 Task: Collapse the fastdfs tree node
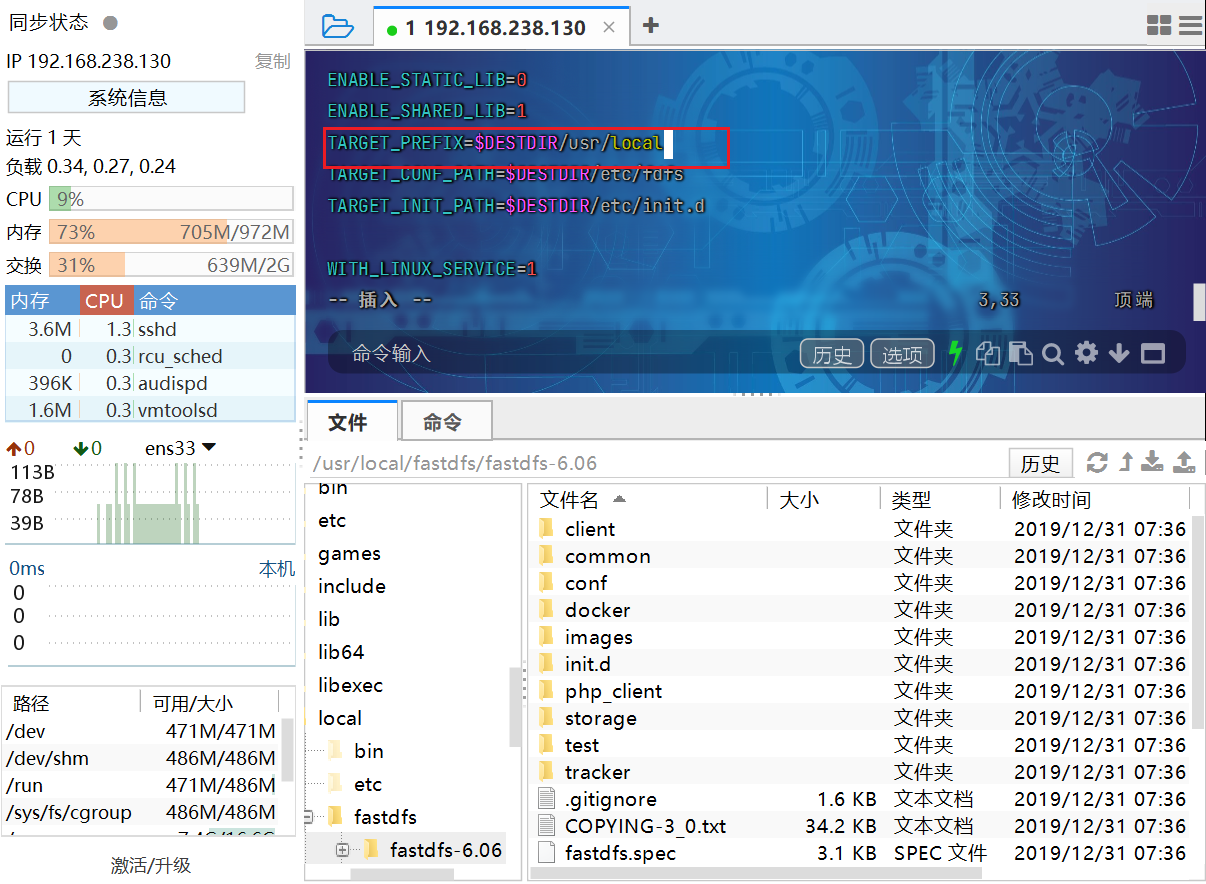click(309, 817)
